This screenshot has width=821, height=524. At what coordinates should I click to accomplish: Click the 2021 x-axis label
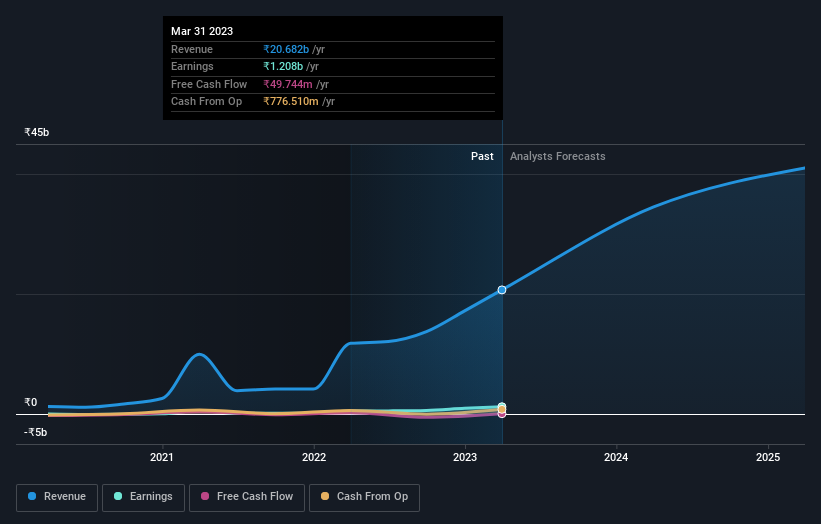point(162,458)
